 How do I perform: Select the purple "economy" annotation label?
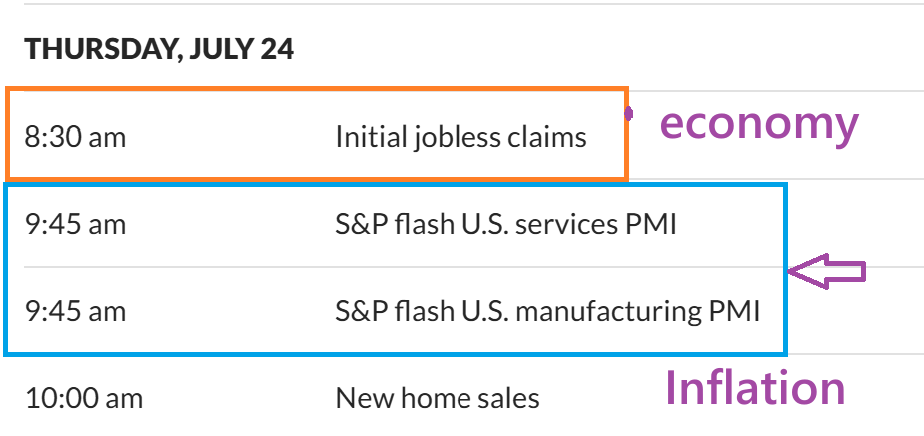click(759, 124)
